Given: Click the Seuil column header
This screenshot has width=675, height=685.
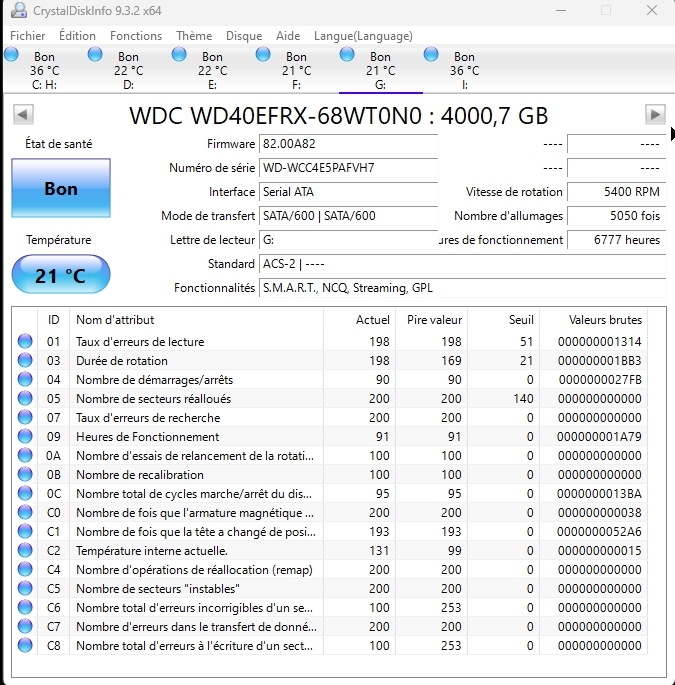Looking at the screenshot, I should 504,320.
